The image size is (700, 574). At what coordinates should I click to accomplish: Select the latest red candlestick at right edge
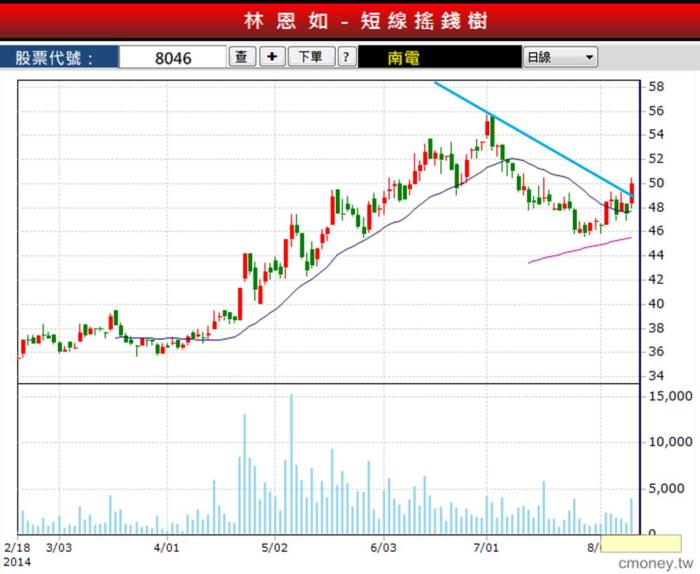[x=632, y=188]
